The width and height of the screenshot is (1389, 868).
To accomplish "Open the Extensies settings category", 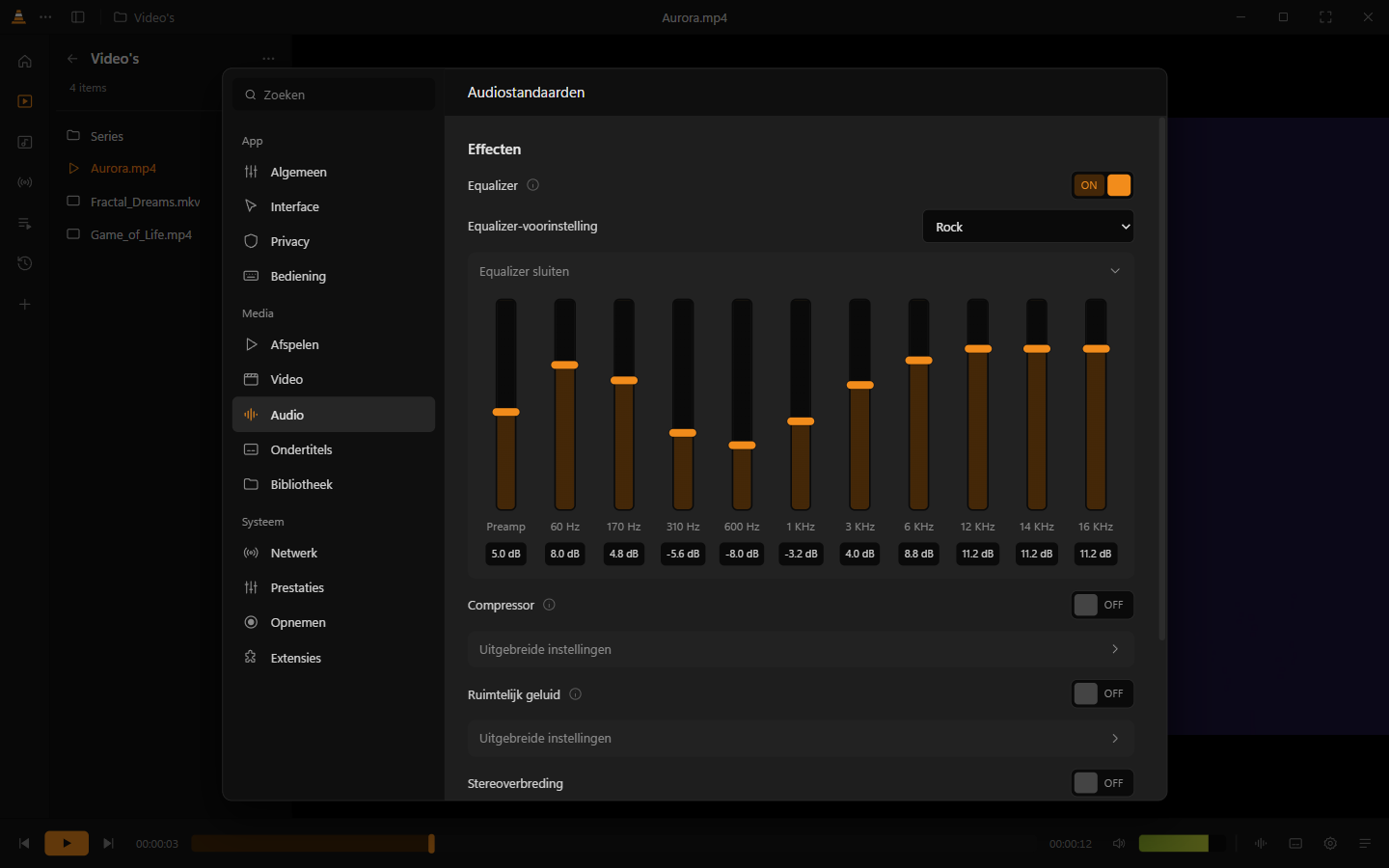I will click(334, 658).
